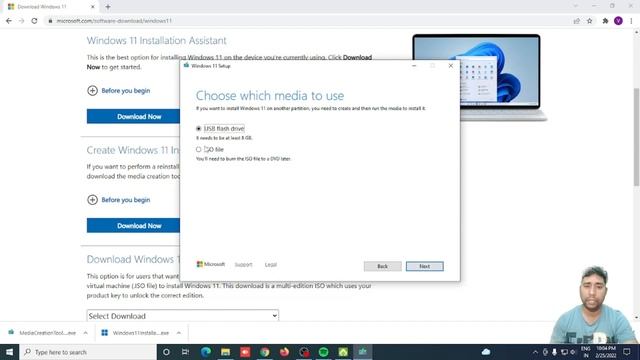Screen dimensions: 640x360
Task: Open the Legal link in setup dialog
Action: [x=271, y=264]
